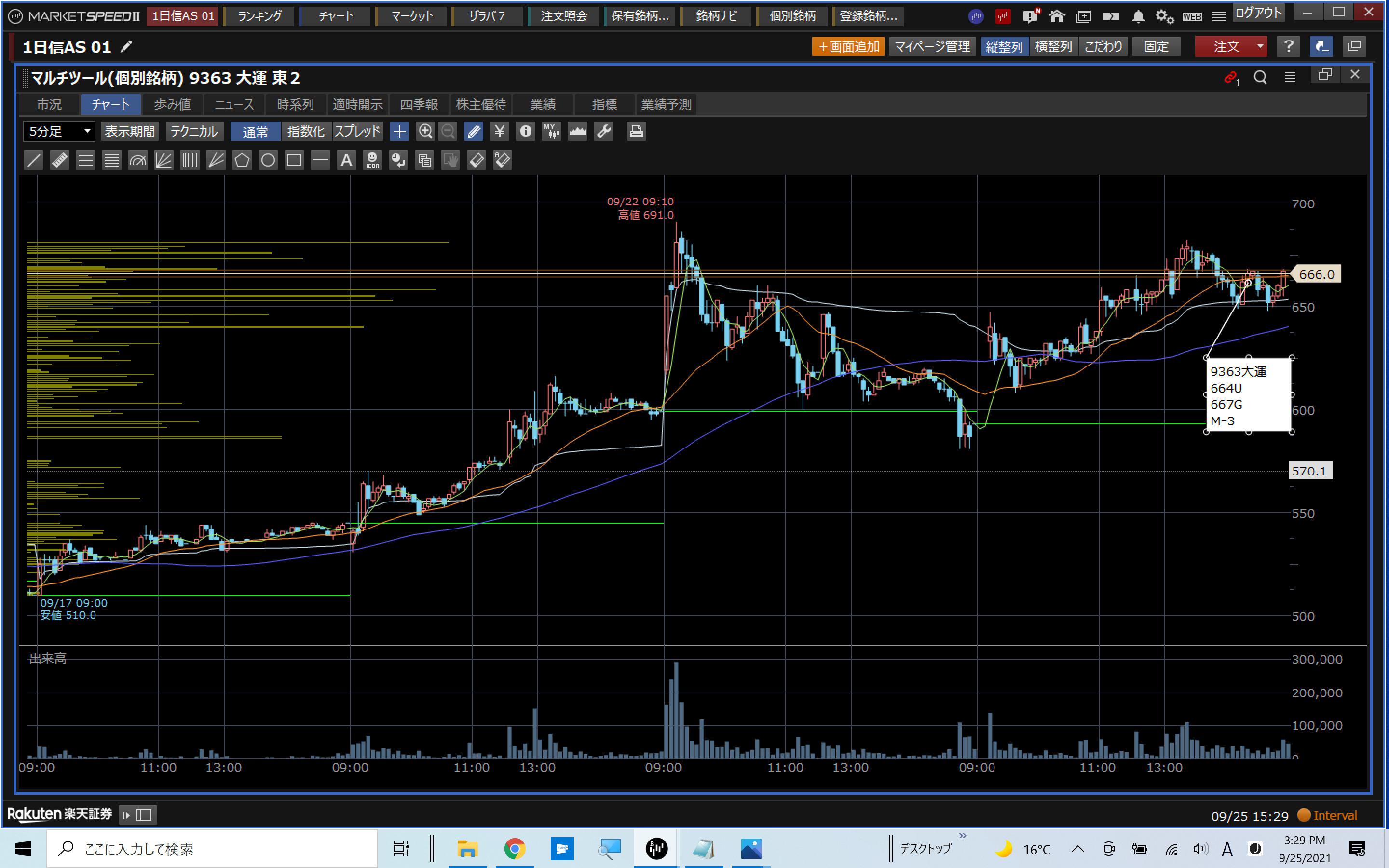The height and width of the screenshot is (868, 1389).
Task: Switch chart mode to 指数化
Action: [x=306, y=132]
